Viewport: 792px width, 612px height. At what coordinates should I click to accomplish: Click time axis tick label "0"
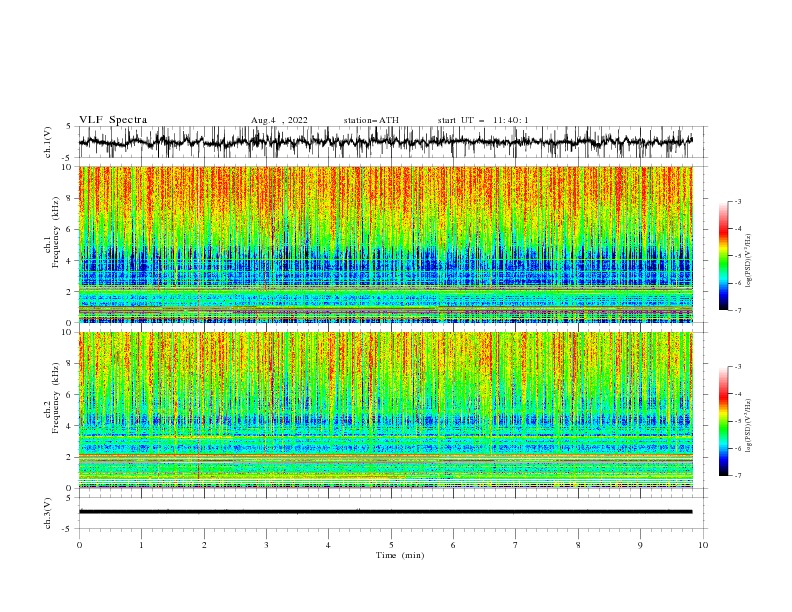(x=79, y=545)
